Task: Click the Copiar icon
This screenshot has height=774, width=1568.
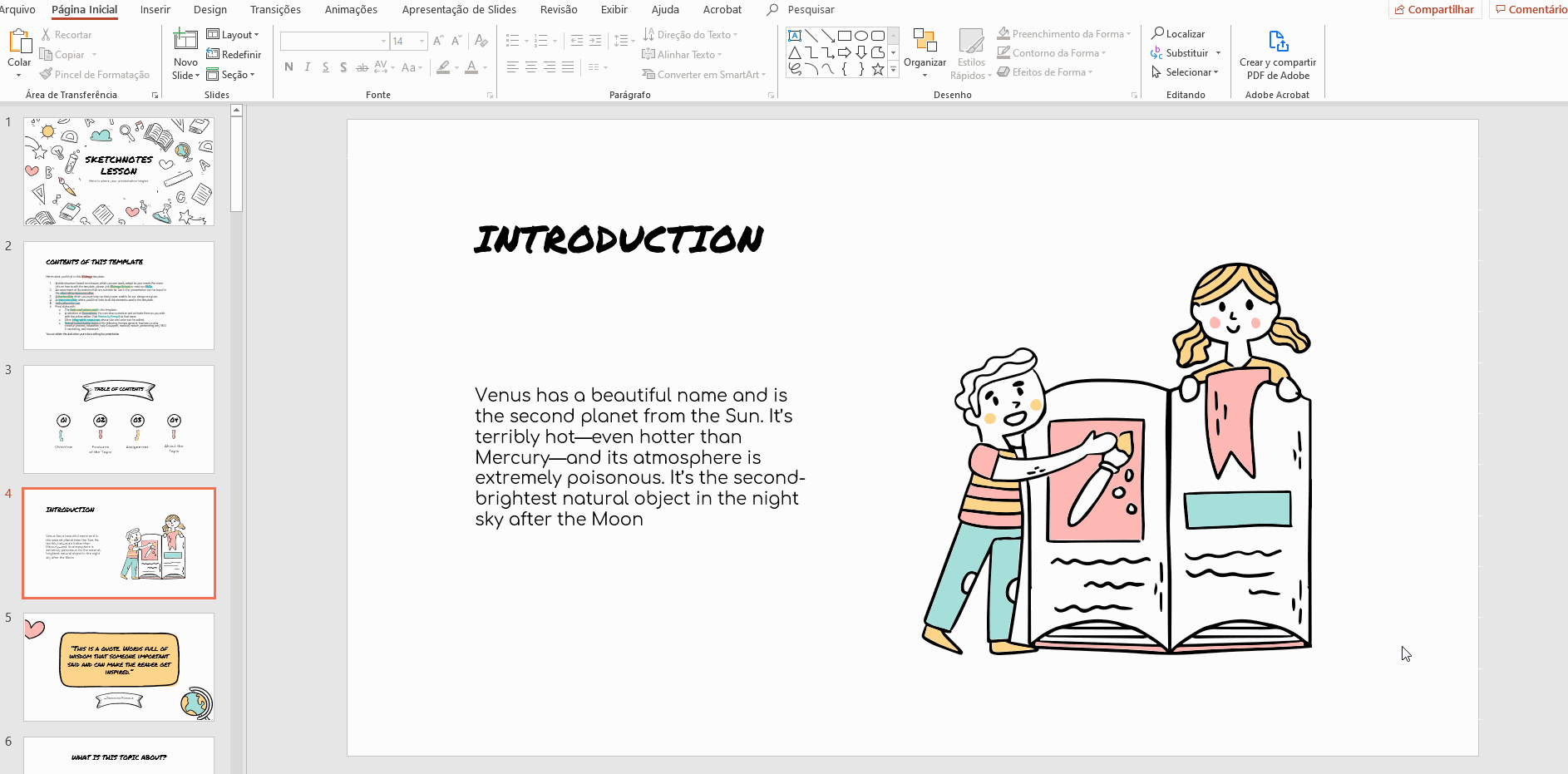Action: point(47,55)
